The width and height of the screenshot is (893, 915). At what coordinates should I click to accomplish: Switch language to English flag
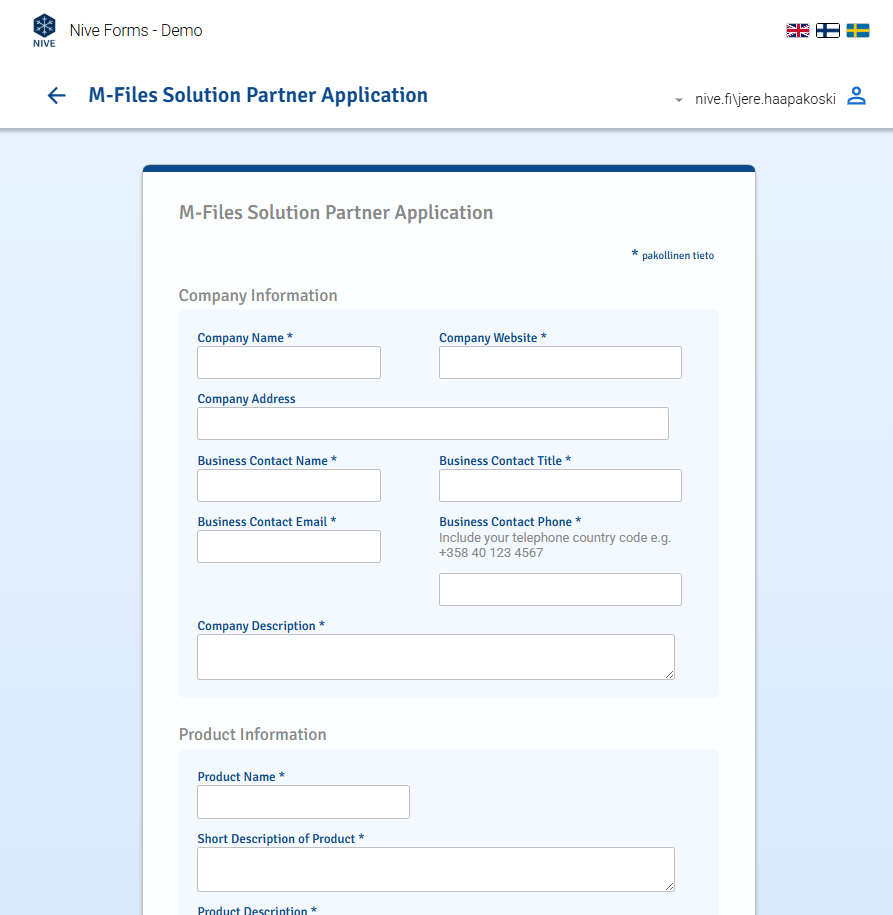pyautogui.click(x=797, y=30)
